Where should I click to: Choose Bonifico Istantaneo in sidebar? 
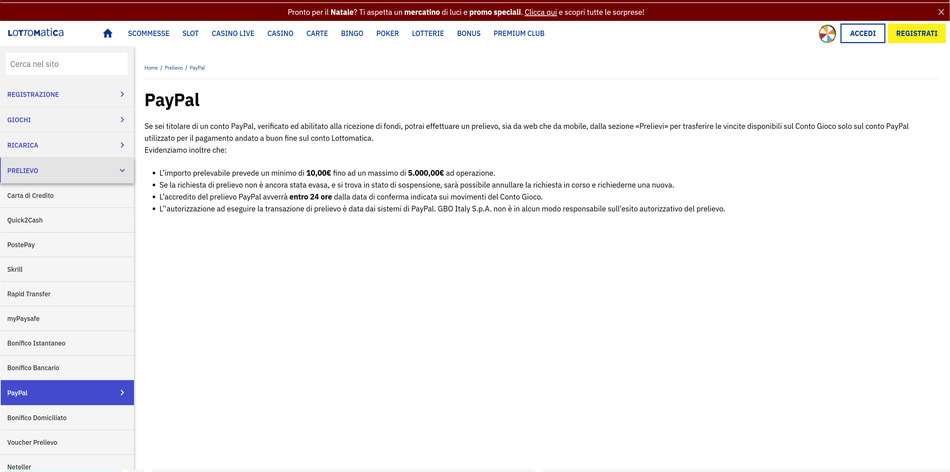[x=36, y=343]
